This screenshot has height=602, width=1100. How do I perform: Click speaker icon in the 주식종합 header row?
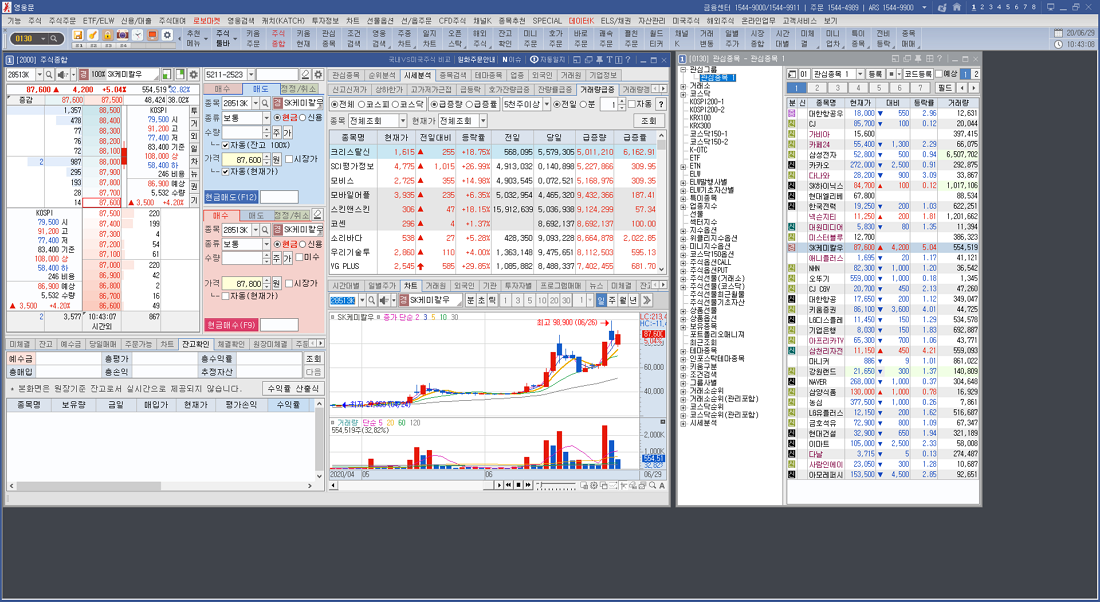pyautogui.click(x=62, y=74)
